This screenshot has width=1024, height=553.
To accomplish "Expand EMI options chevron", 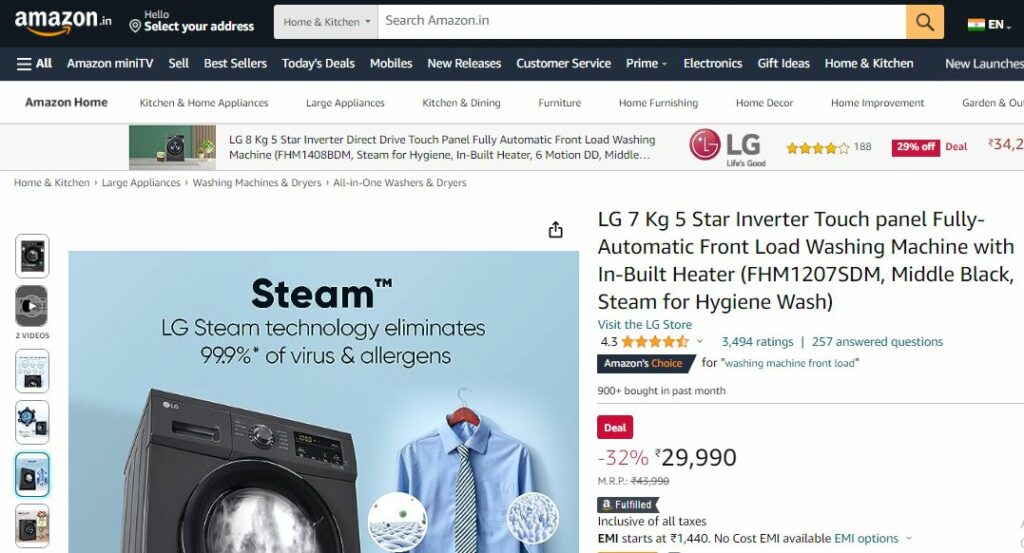I will pos(907,539).
